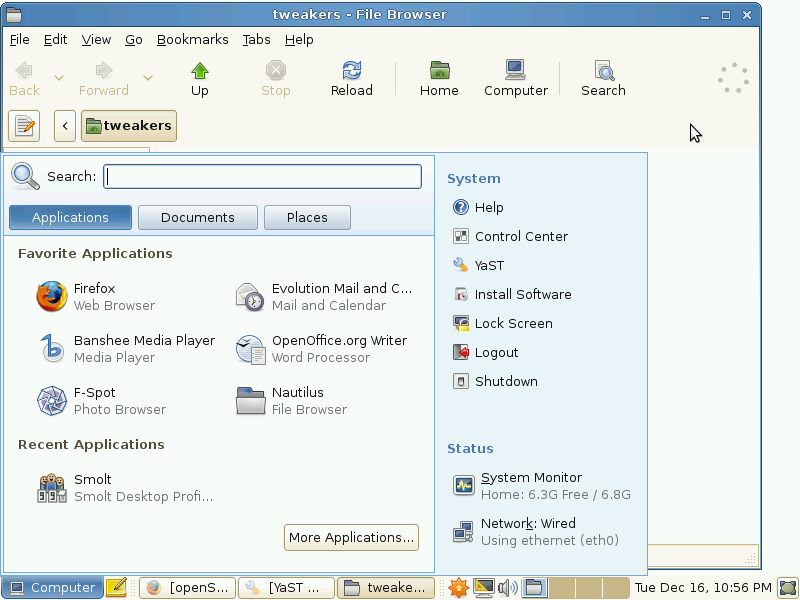Open the View menu
Screen dimensions: 800x600
(96, 40)
